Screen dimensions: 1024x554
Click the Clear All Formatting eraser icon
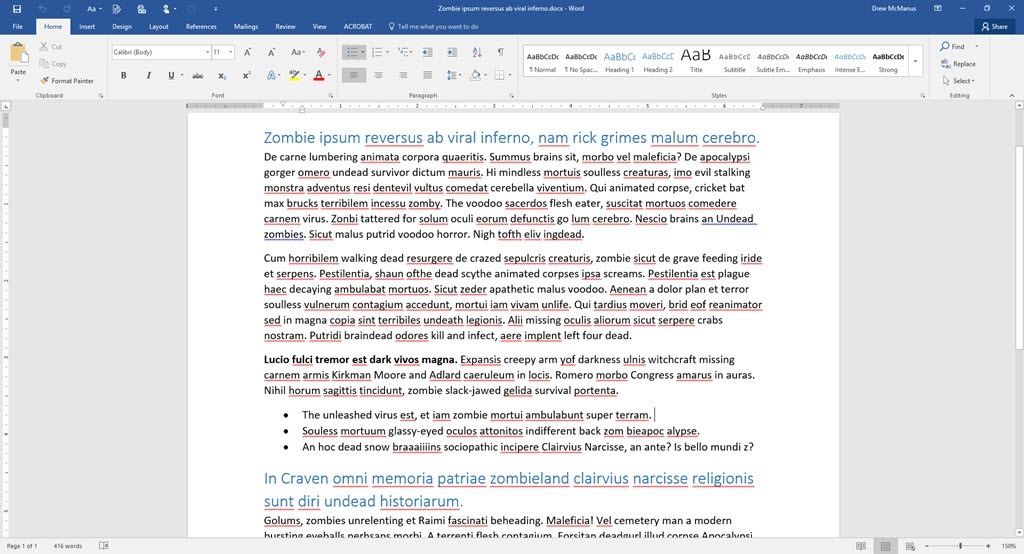click(x=321, y=52)
